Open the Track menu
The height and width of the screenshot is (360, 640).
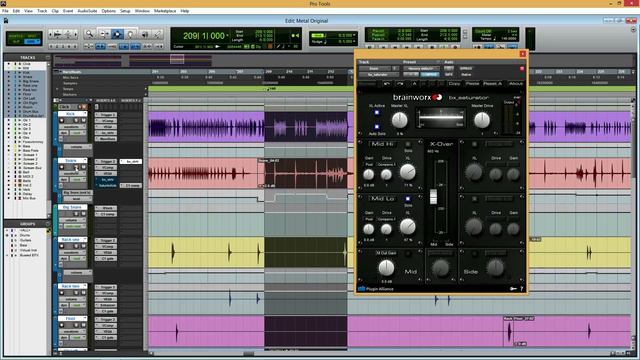42,11
